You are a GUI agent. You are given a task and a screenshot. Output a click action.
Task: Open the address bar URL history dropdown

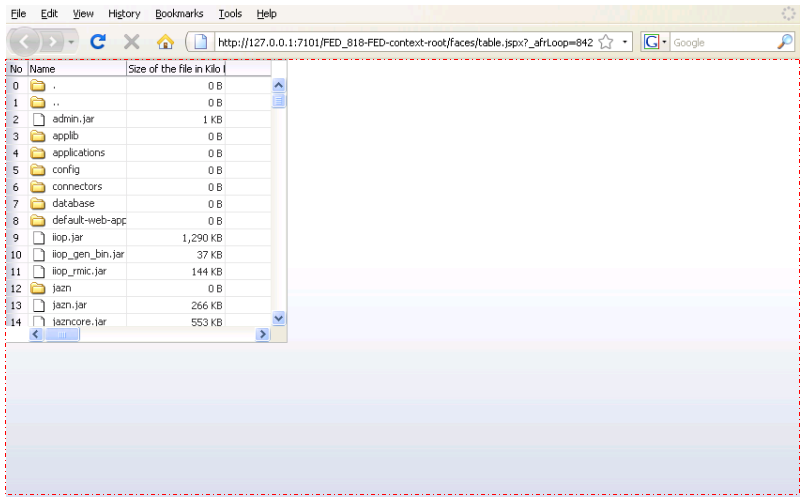625,42
